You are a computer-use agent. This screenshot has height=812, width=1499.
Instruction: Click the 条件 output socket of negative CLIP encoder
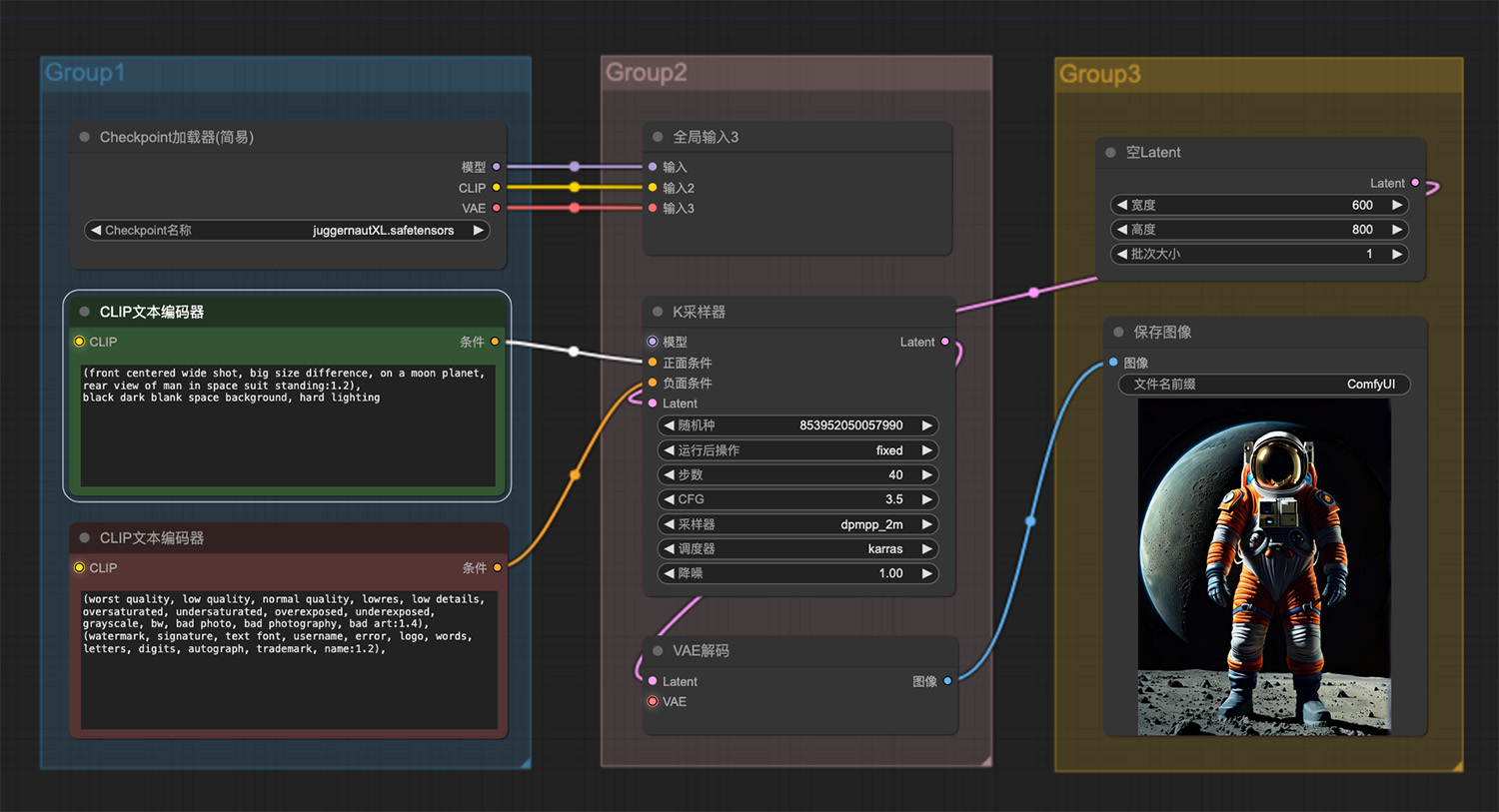[497, 567]
